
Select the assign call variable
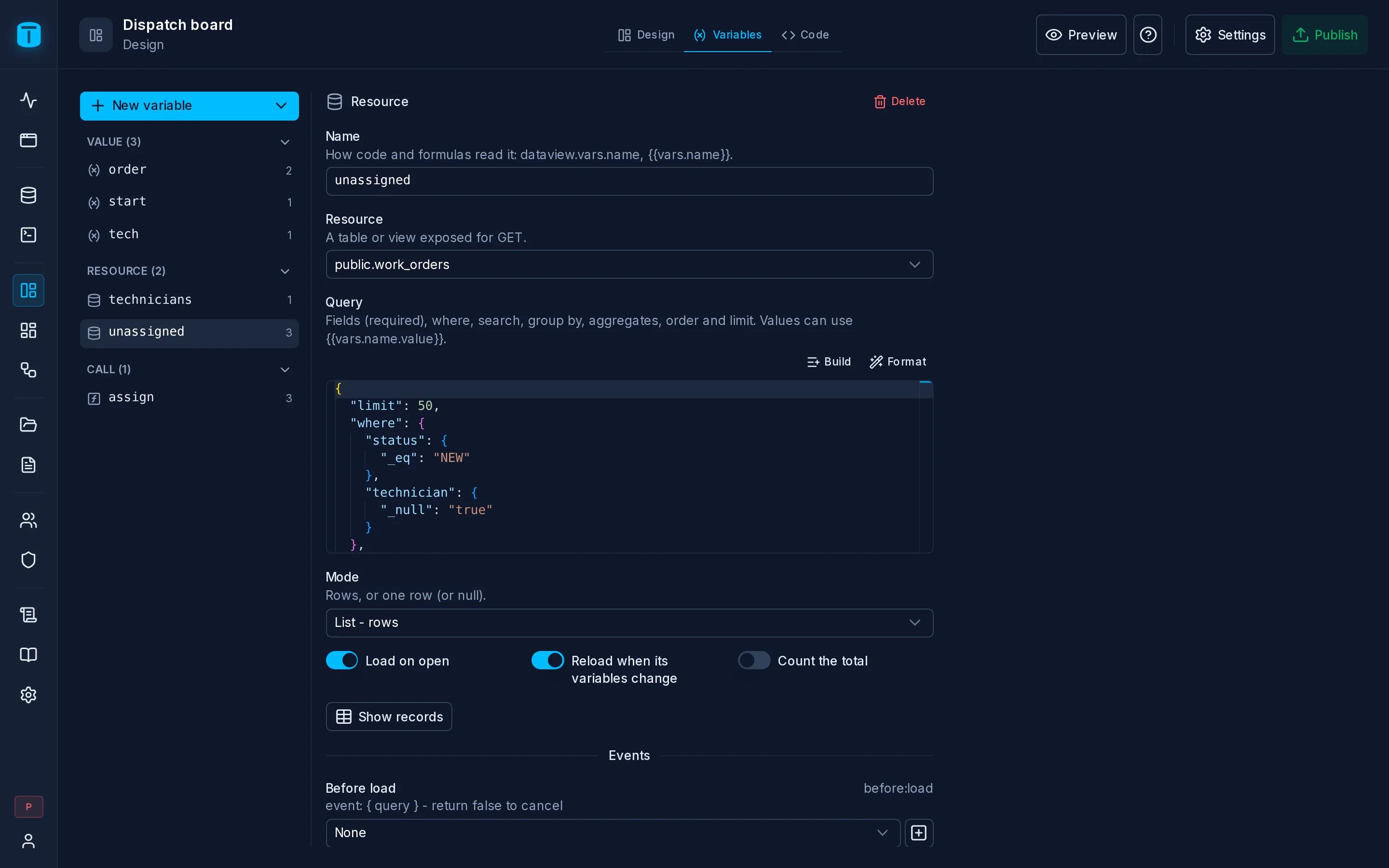coord(189,398)
